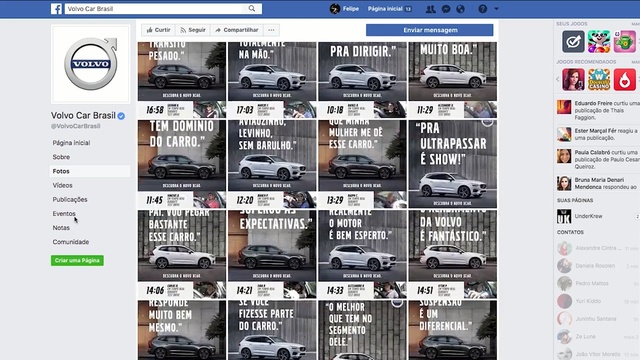The image size is (640, 360).
Task: Open photo "MUITO BOA" with white car
Action: coord(453,80)
